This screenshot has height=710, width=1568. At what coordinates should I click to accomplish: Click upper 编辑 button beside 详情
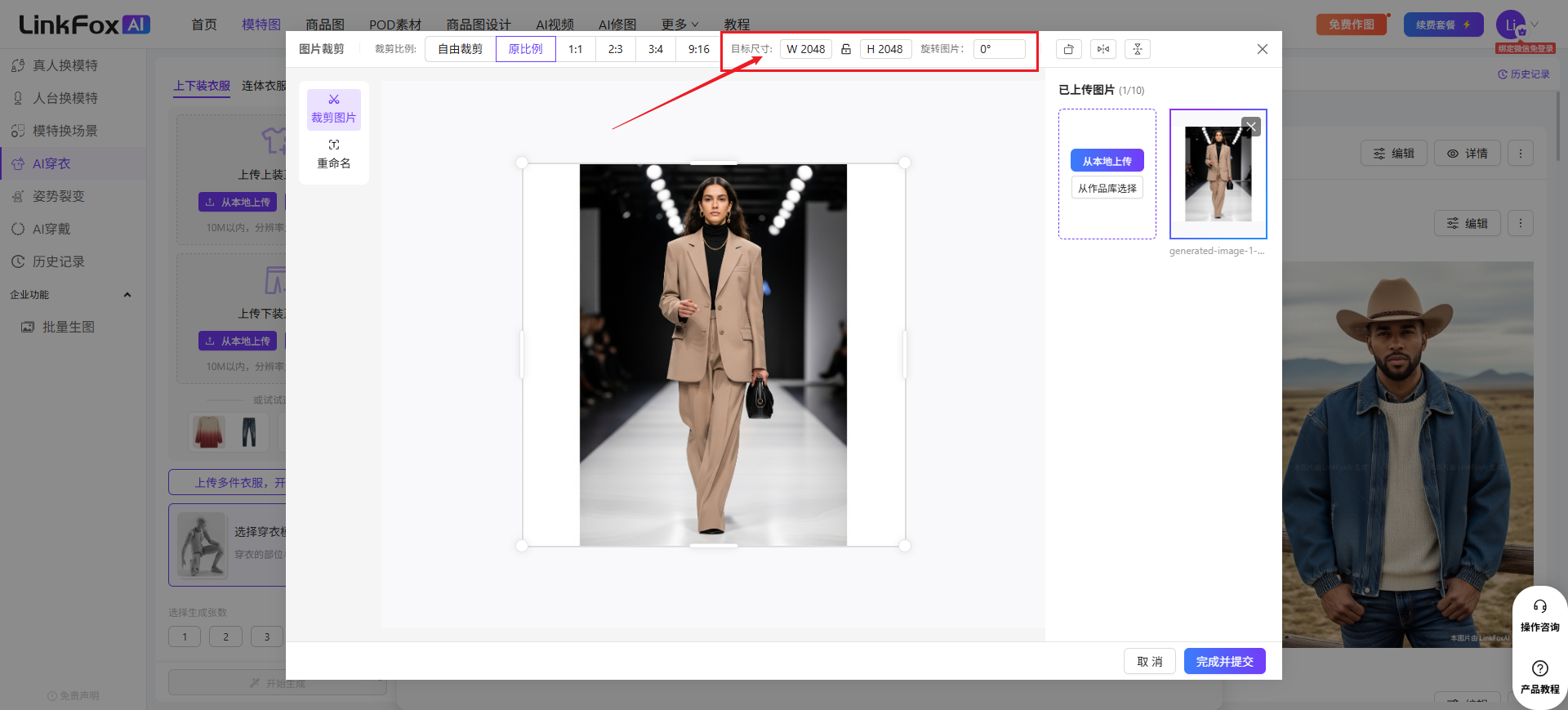1394,154
